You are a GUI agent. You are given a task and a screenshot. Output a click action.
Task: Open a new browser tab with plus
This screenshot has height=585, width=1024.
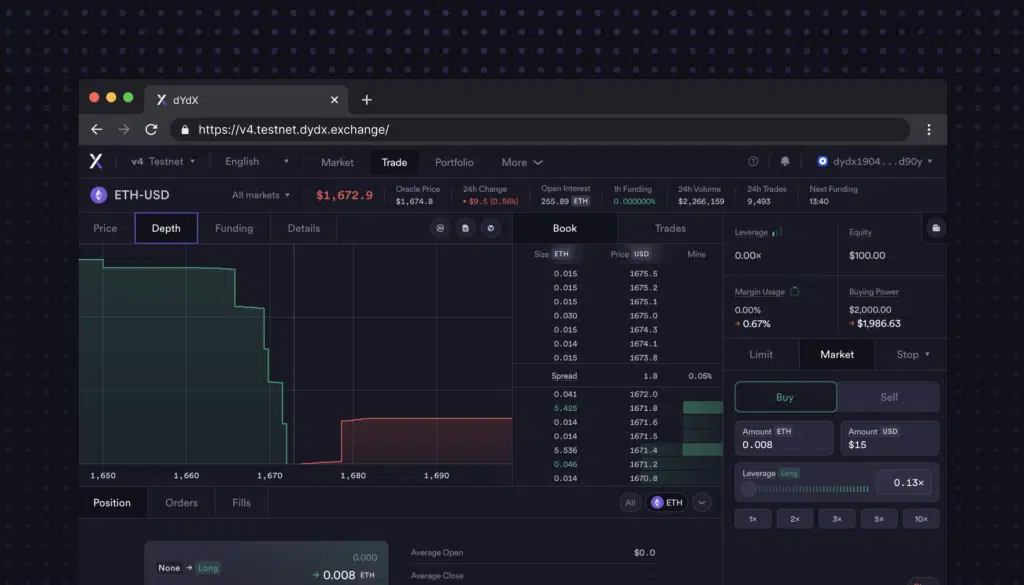tap(366, 100)
